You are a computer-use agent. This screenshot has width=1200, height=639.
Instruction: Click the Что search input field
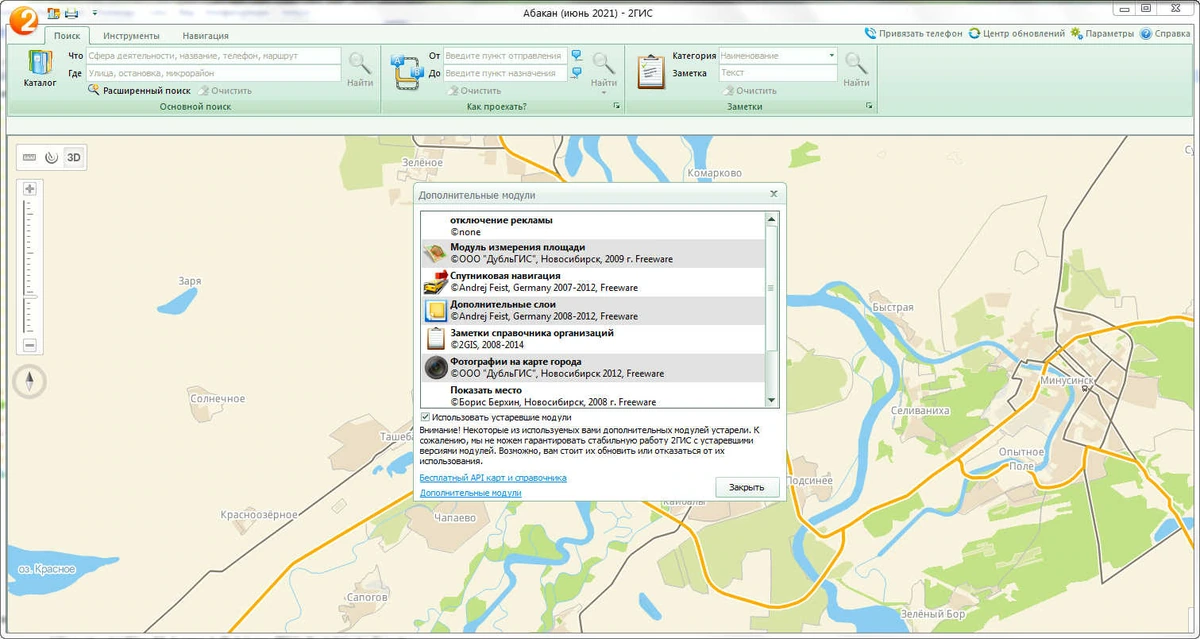pyautogui.click(x=213, y=56)
